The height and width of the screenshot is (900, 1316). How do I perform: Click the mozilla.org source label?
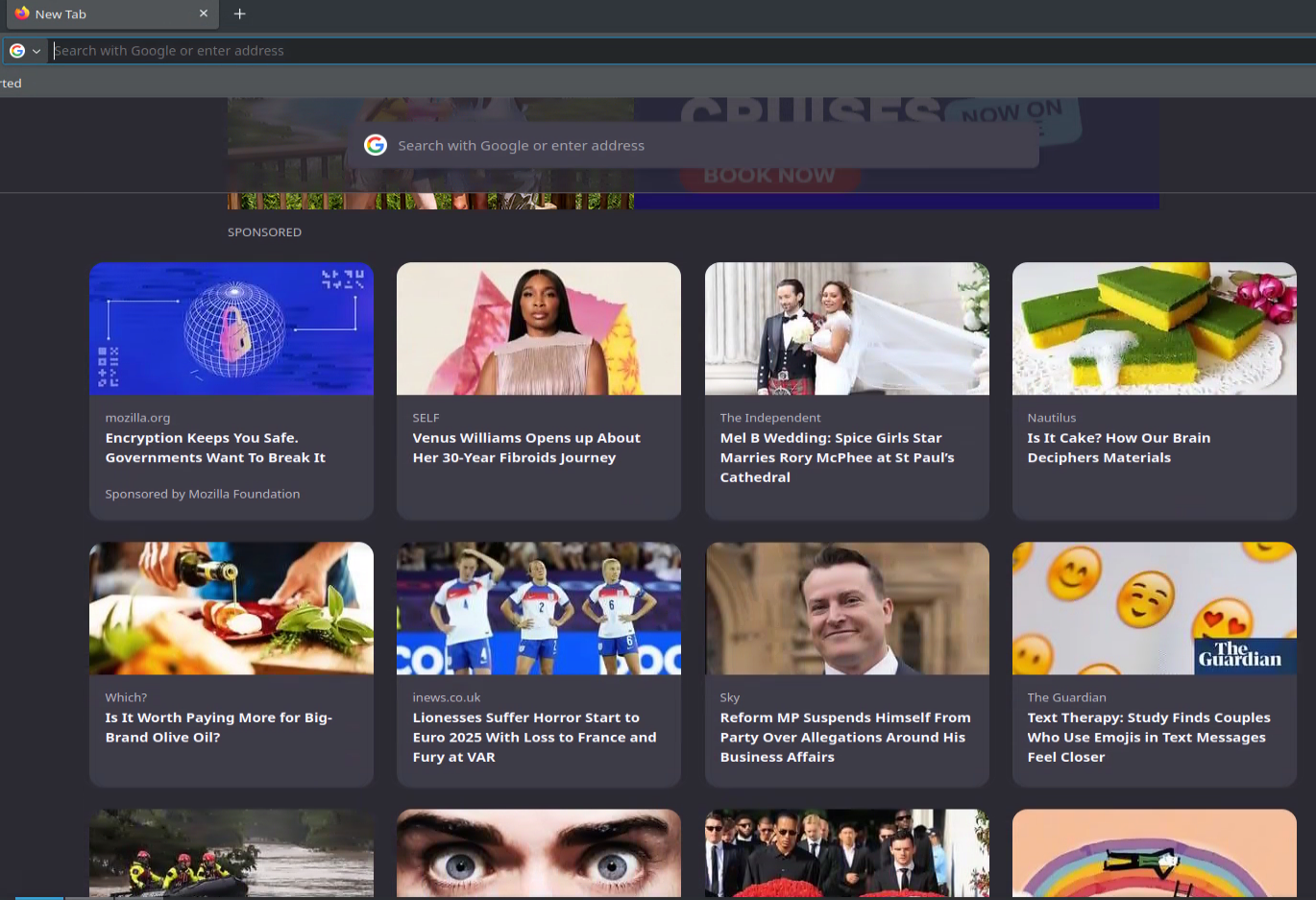click(x=137, y=418)
